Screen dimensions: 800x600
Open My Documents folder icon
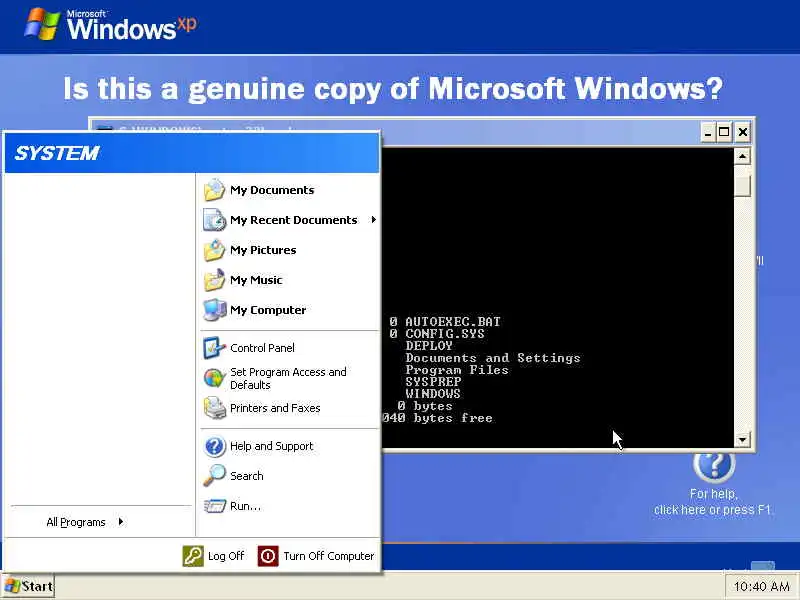pyautogui.click(x=214, y=190)
